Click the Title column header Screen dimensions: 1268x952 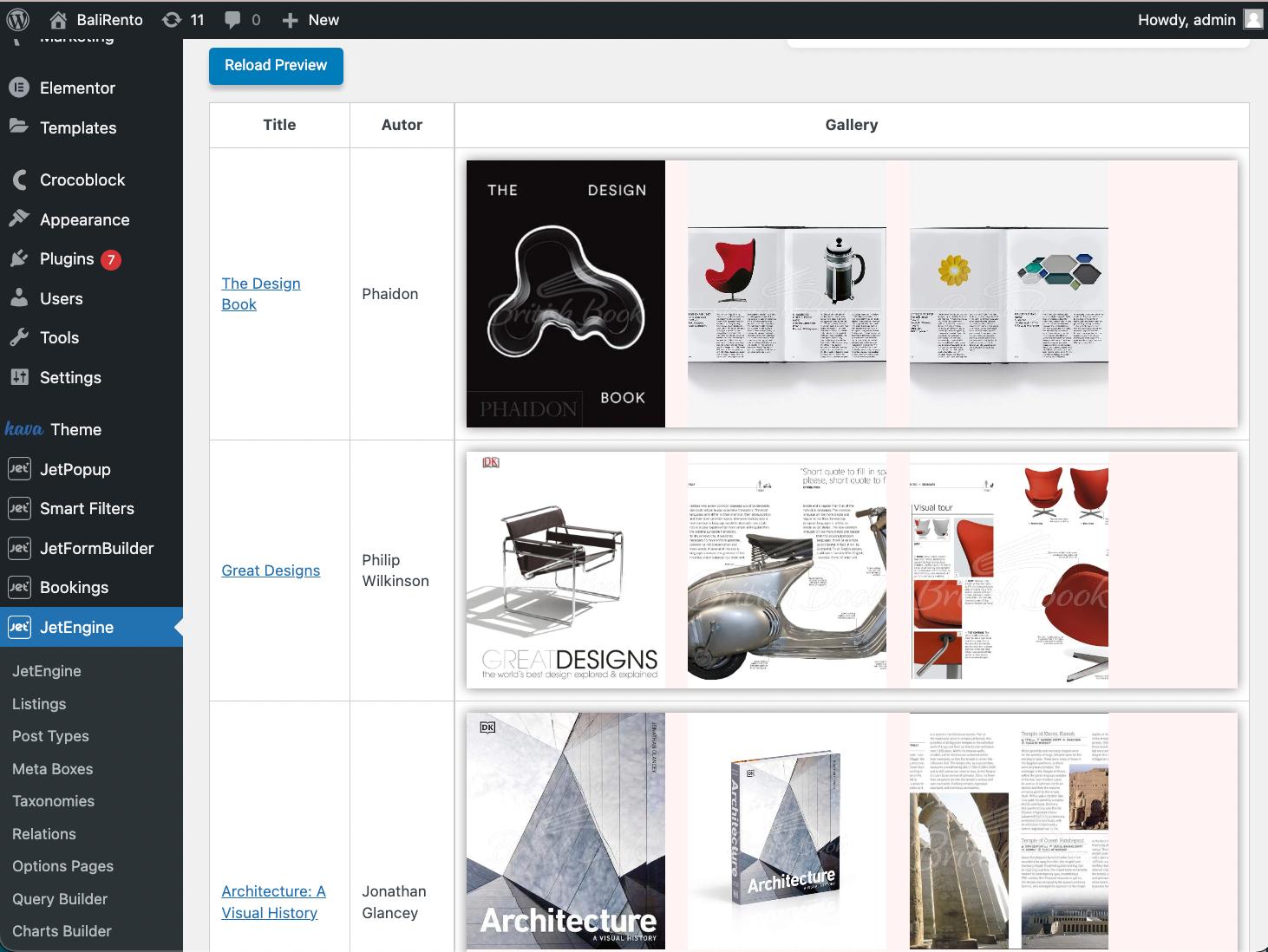279,125
